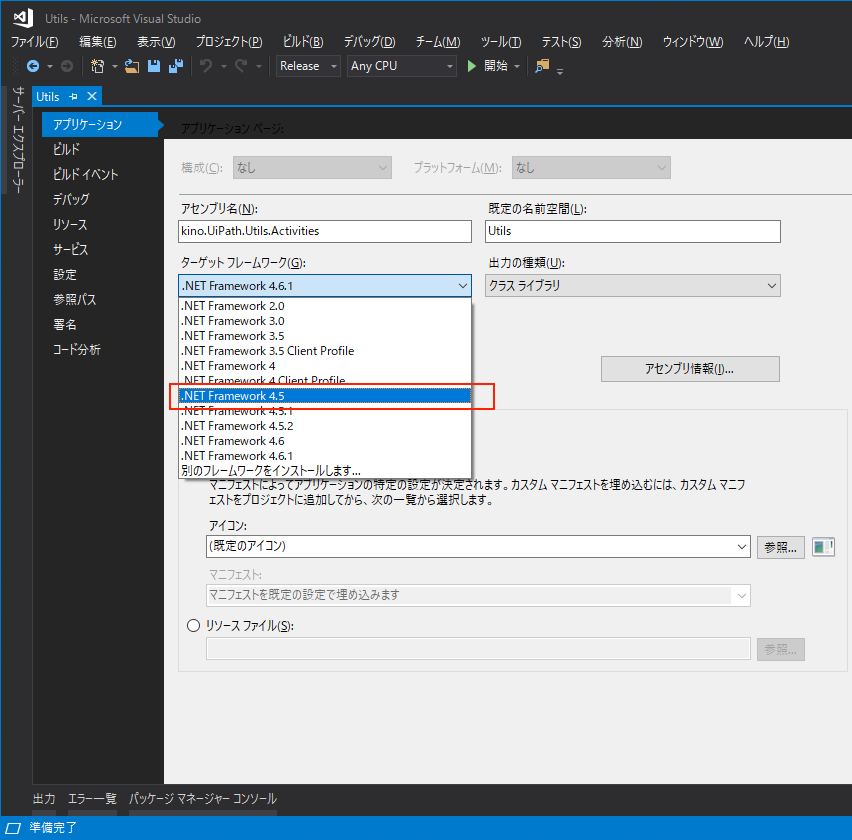Start the build with the green 開始 play icon

pyautogui.click(x=470, y=66)
